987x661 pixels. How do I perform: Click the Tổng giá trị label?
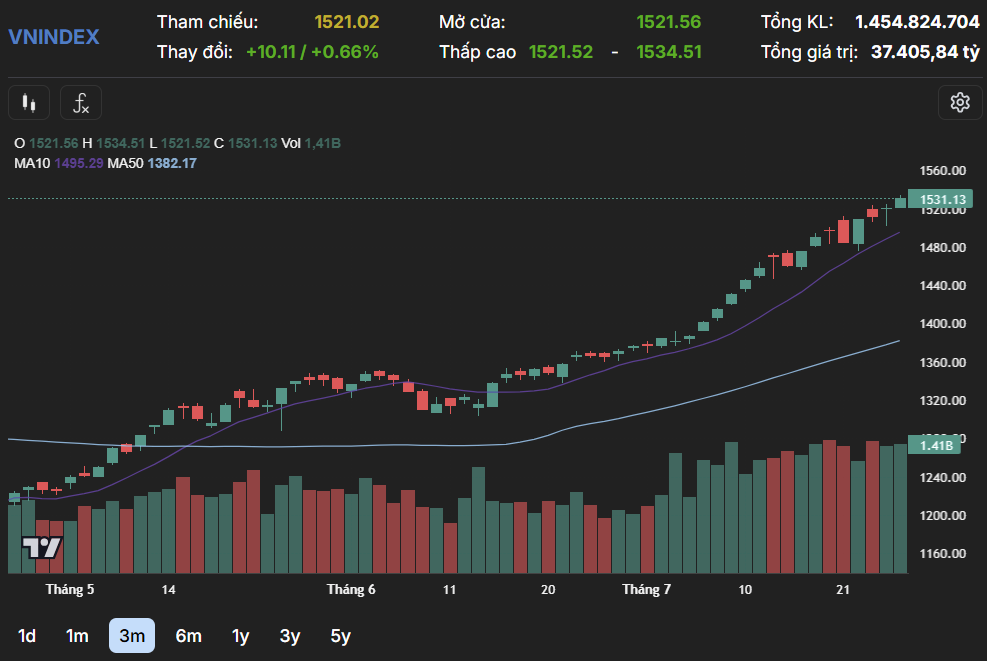[809, 52]
